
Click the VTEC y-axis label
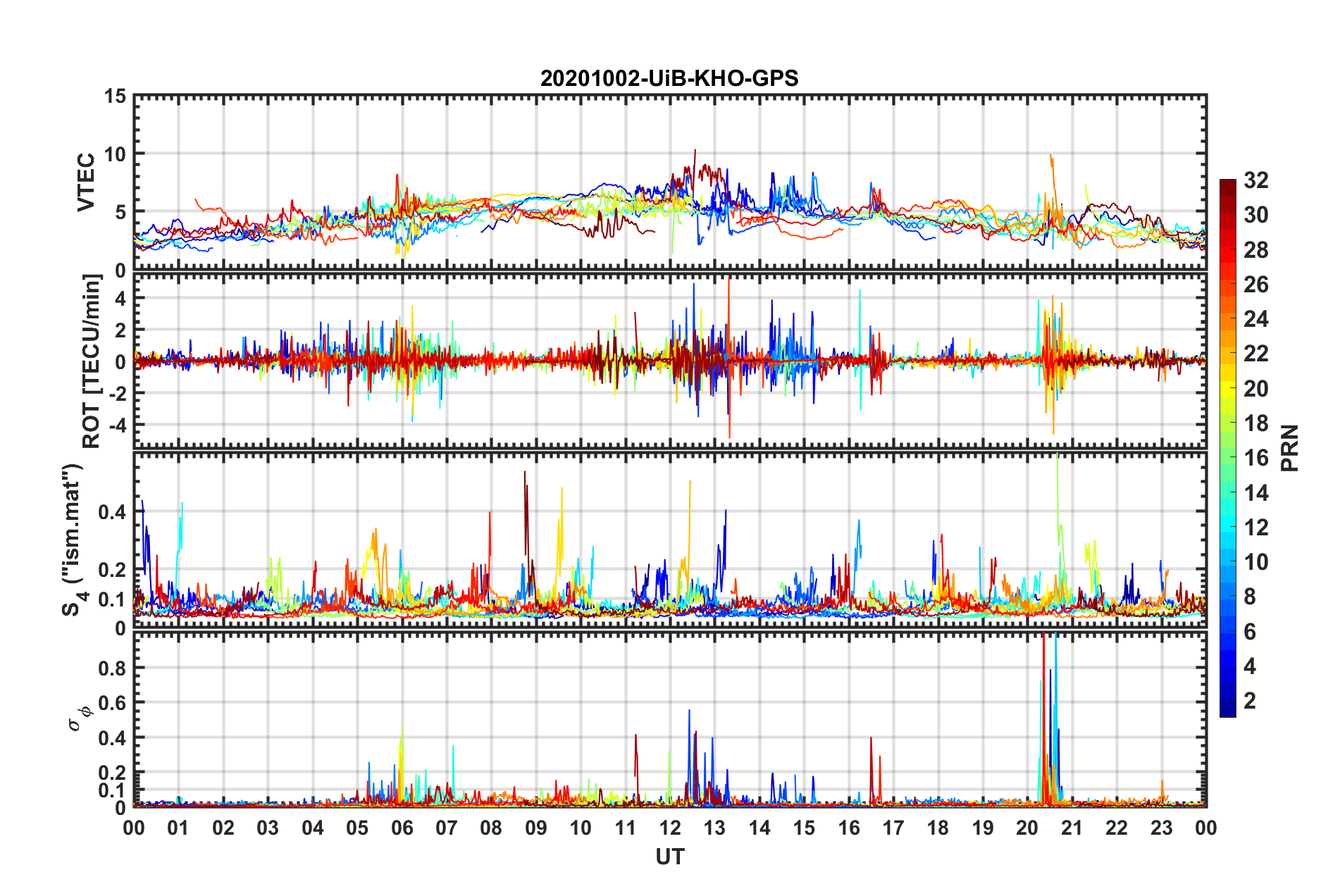coord(86,182)
